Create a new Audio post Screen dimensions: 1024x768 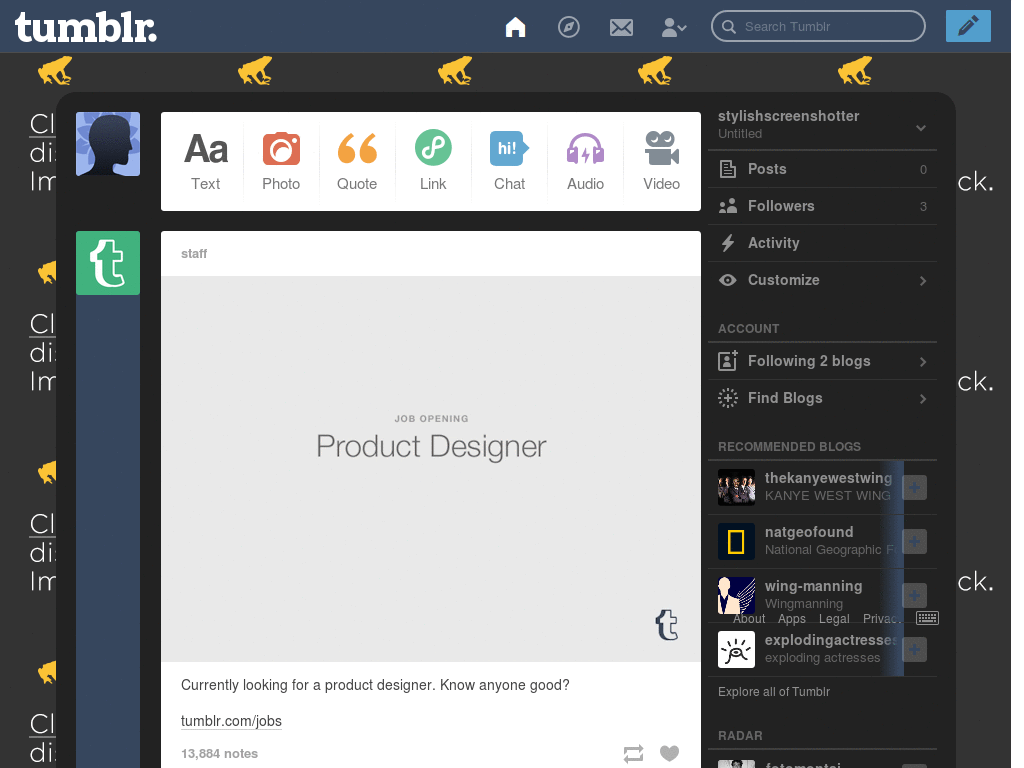pyautogui.click(x=585, y=161)
